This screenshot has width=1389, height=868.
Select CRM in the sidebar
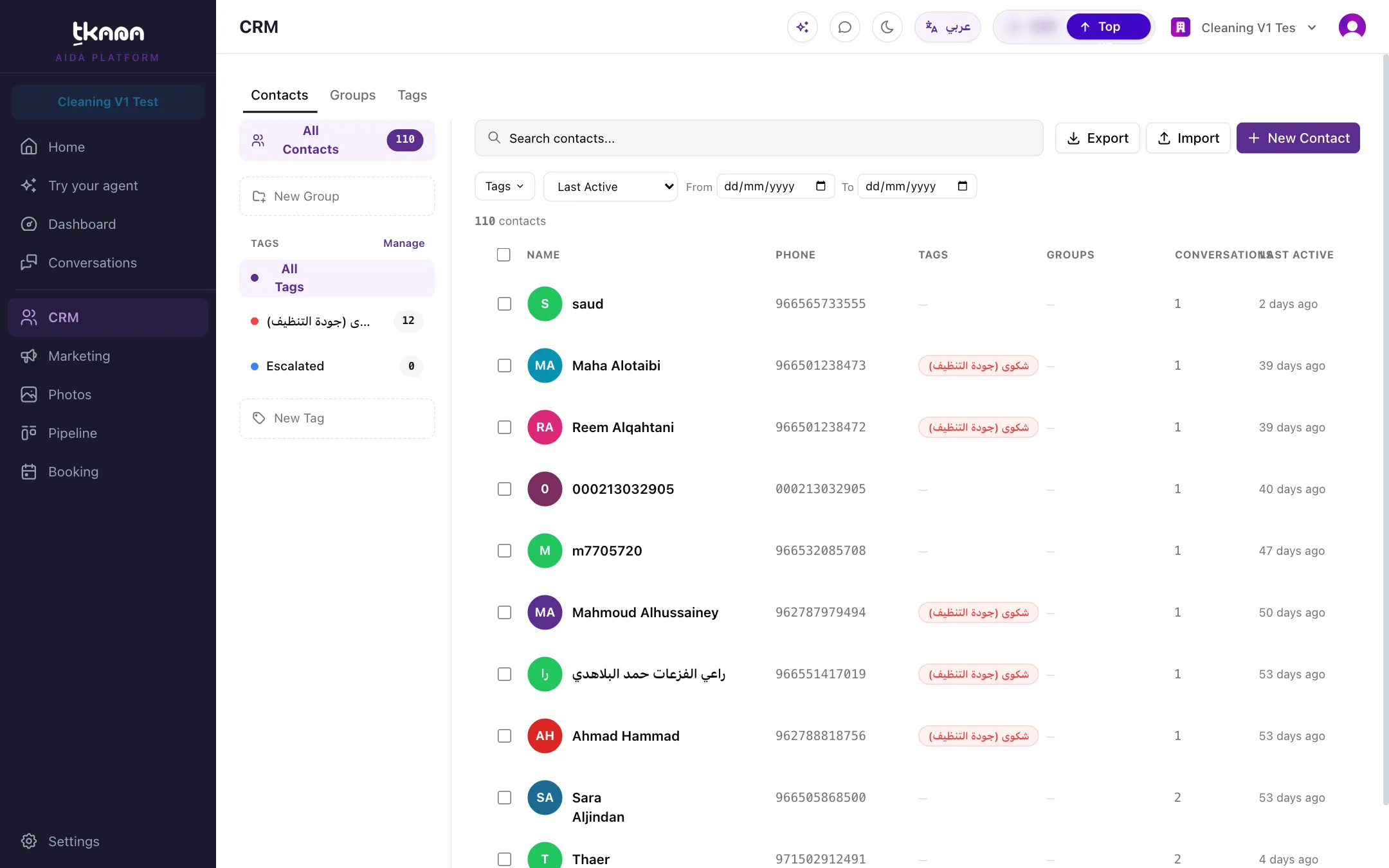pos(108,318)
